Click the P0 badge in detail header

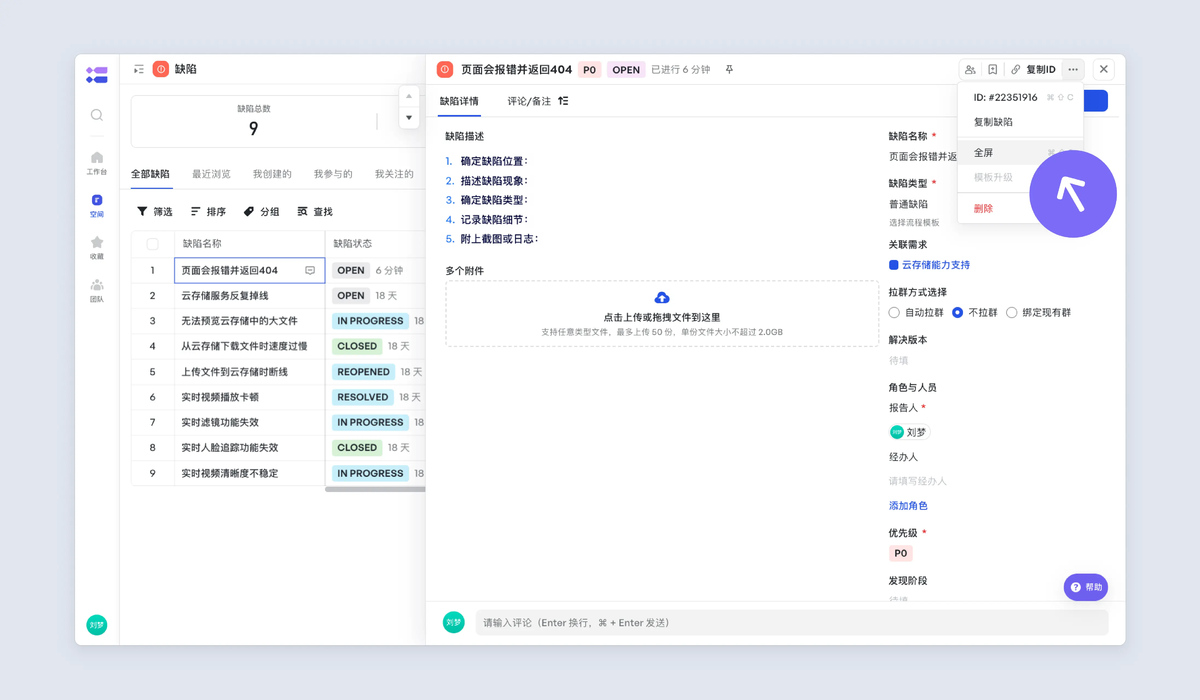589,70
